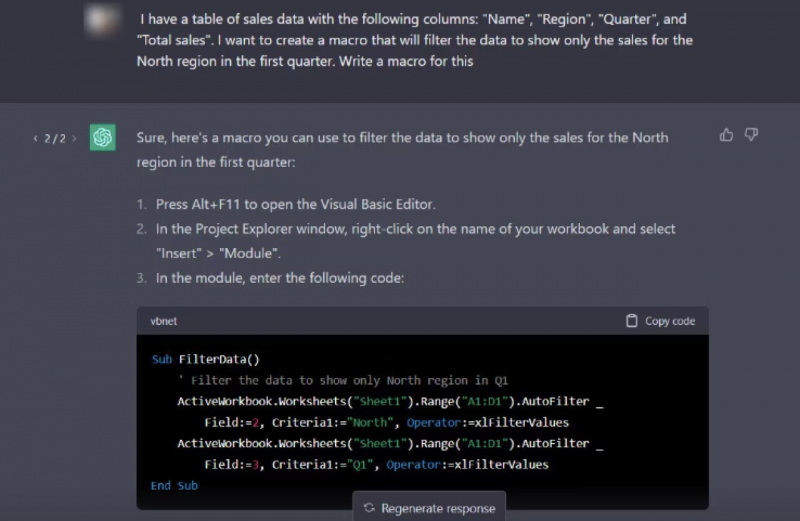Click the Regenerate response button
Screen dimensions: 800x521
[x=429, y=508]
